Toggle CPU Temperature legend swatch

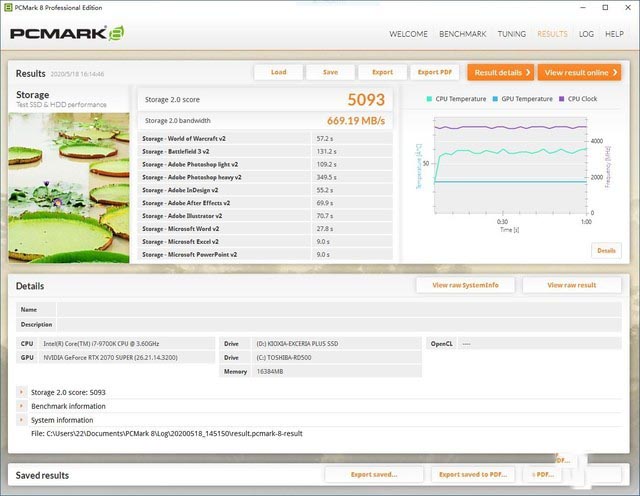point(429,99)
